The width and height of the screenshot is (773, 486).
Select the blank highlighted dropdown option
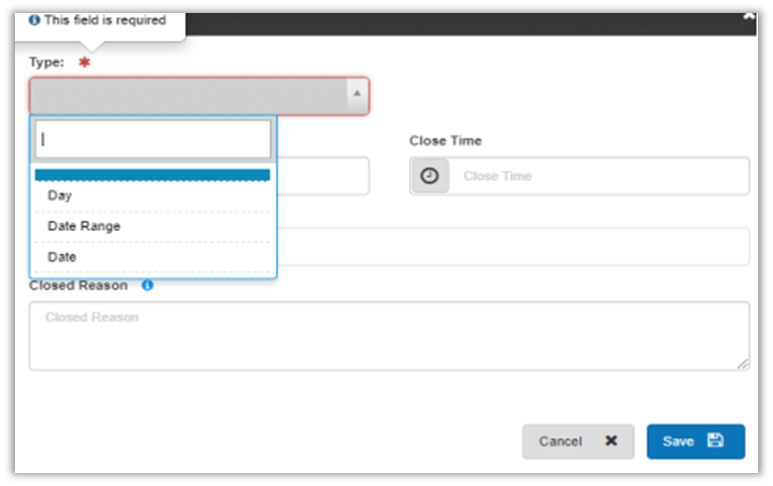(x=152, y=175)
